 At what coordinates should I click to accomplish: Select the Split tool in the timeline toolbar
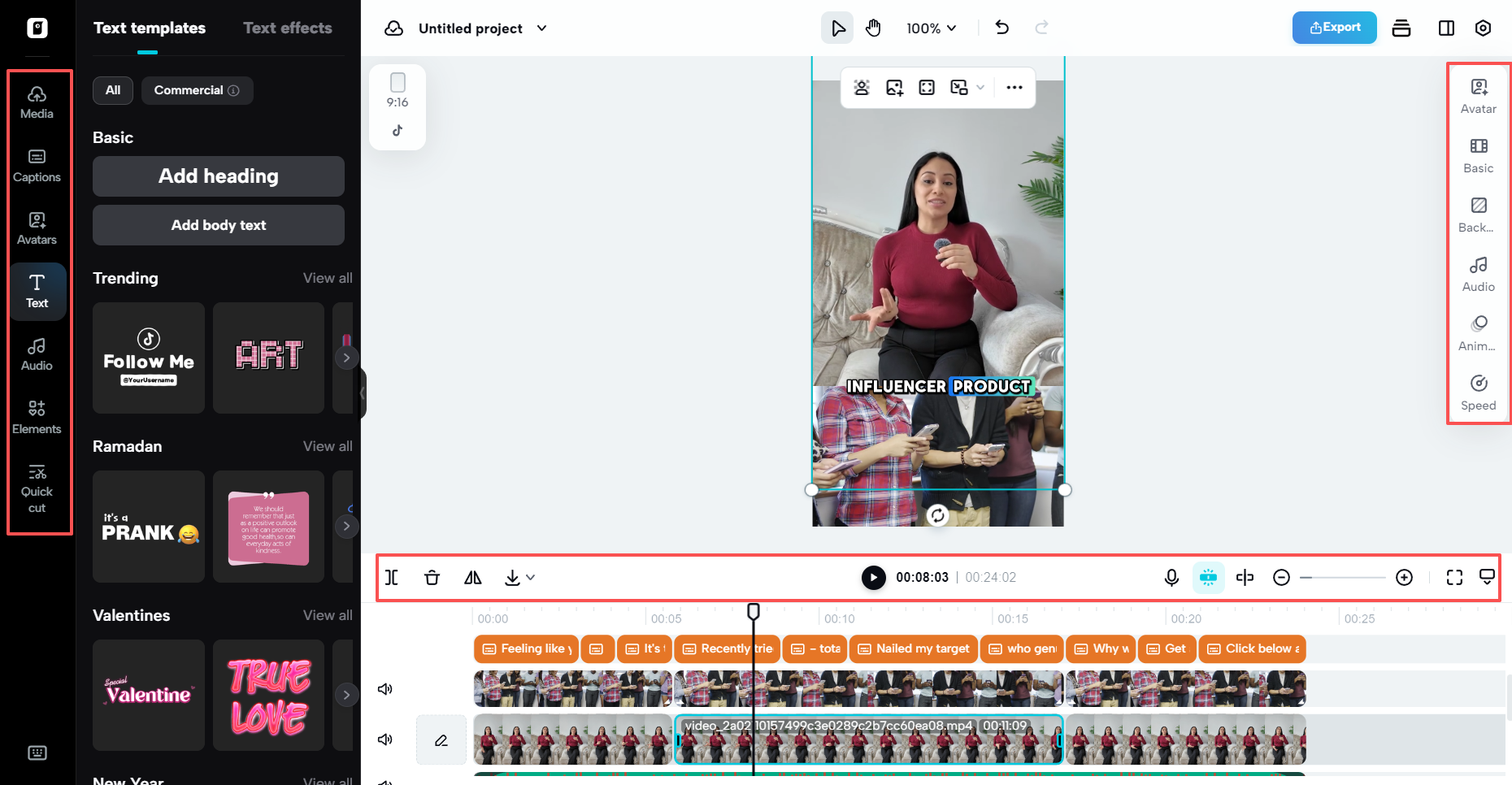[x=392, y=577]
